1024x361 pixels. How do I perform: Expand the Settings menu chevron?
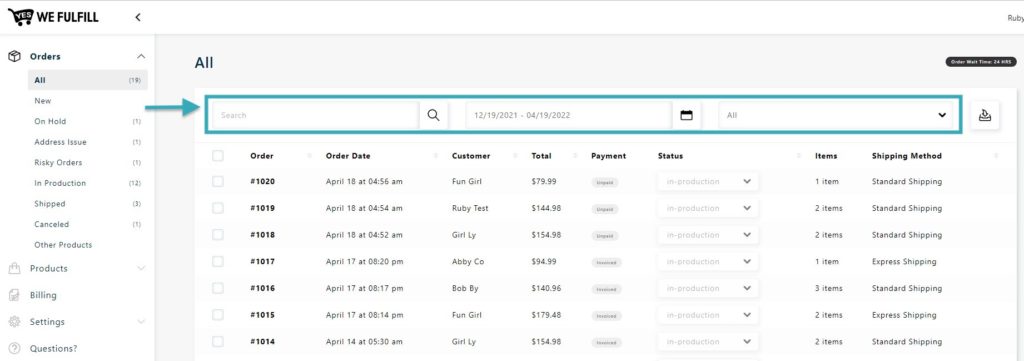tap(141, 322)
